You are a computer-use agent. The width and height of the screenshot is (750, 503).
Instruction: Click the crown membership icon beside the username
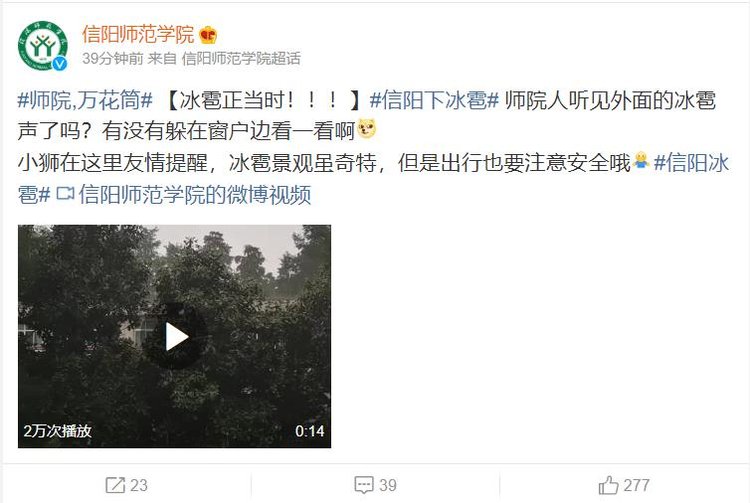[x=208, y=35]
